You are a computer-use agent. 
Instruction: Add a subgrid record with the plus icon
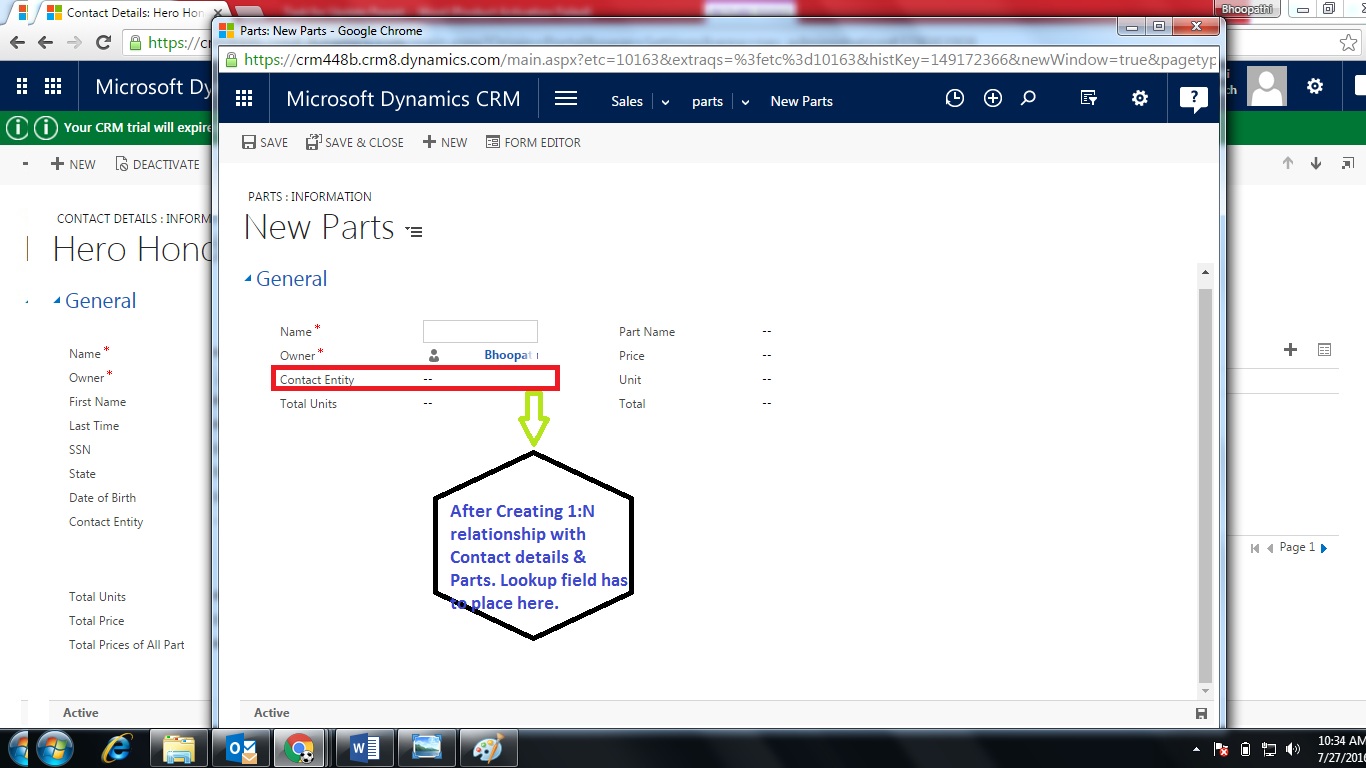pyautogui.click(x=1290, y=349)
